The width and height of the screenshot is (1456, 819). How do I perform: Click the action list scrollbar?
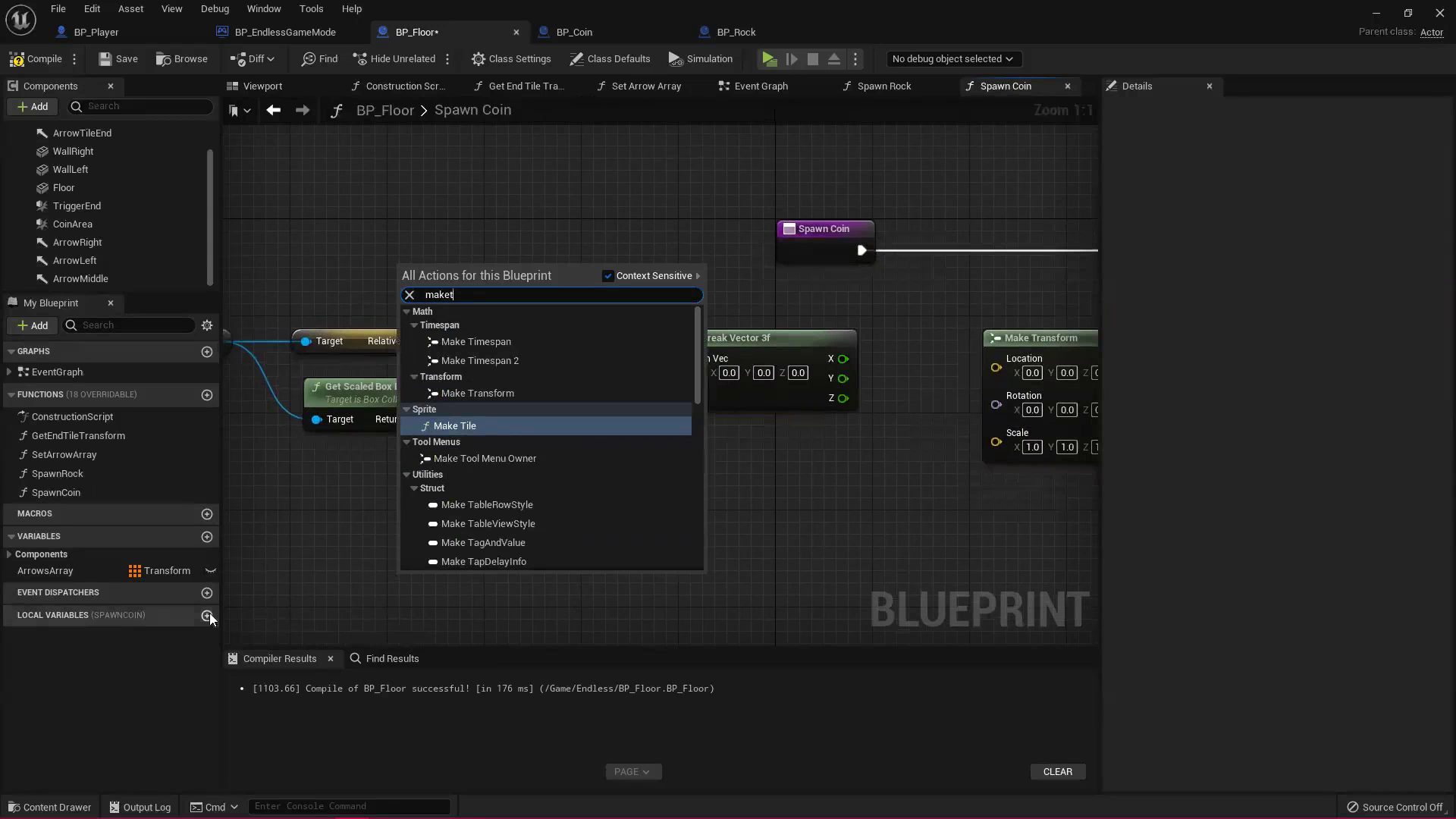698,355
